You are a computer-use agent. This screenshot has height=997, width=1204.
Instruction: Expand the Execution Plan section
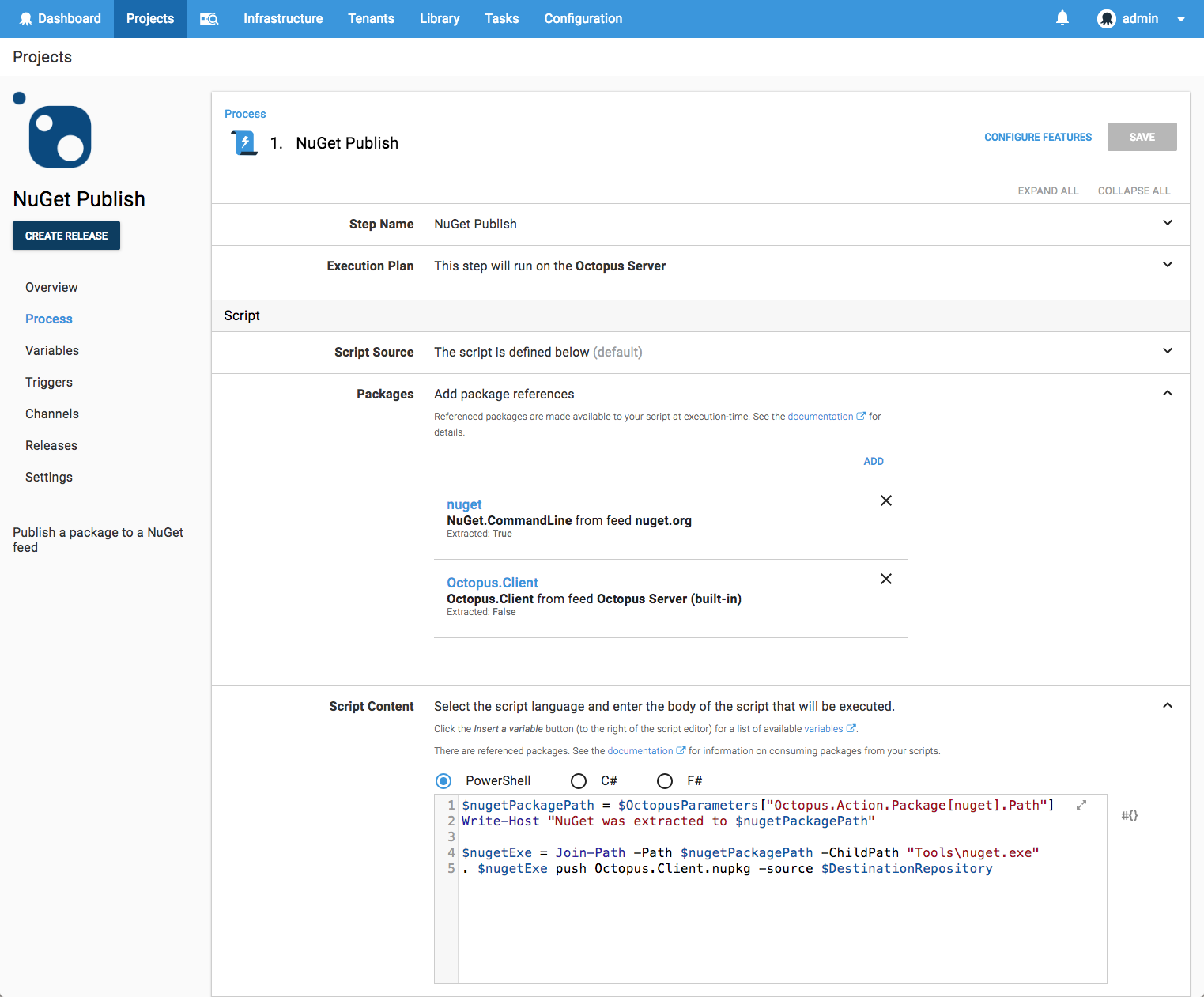click(1168, 265)
